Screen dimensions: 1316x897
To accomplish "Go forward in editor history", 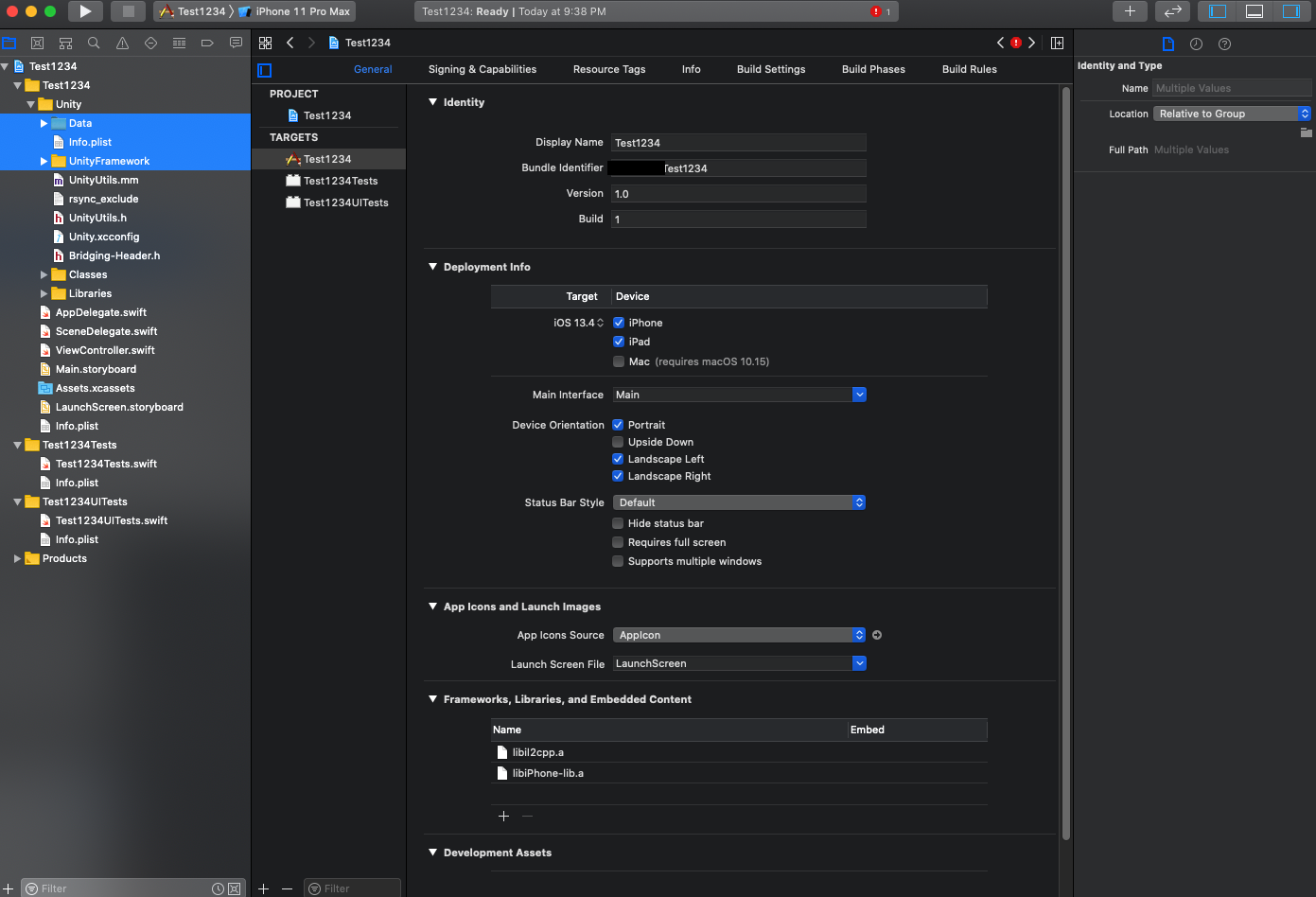I will point(311,43).
